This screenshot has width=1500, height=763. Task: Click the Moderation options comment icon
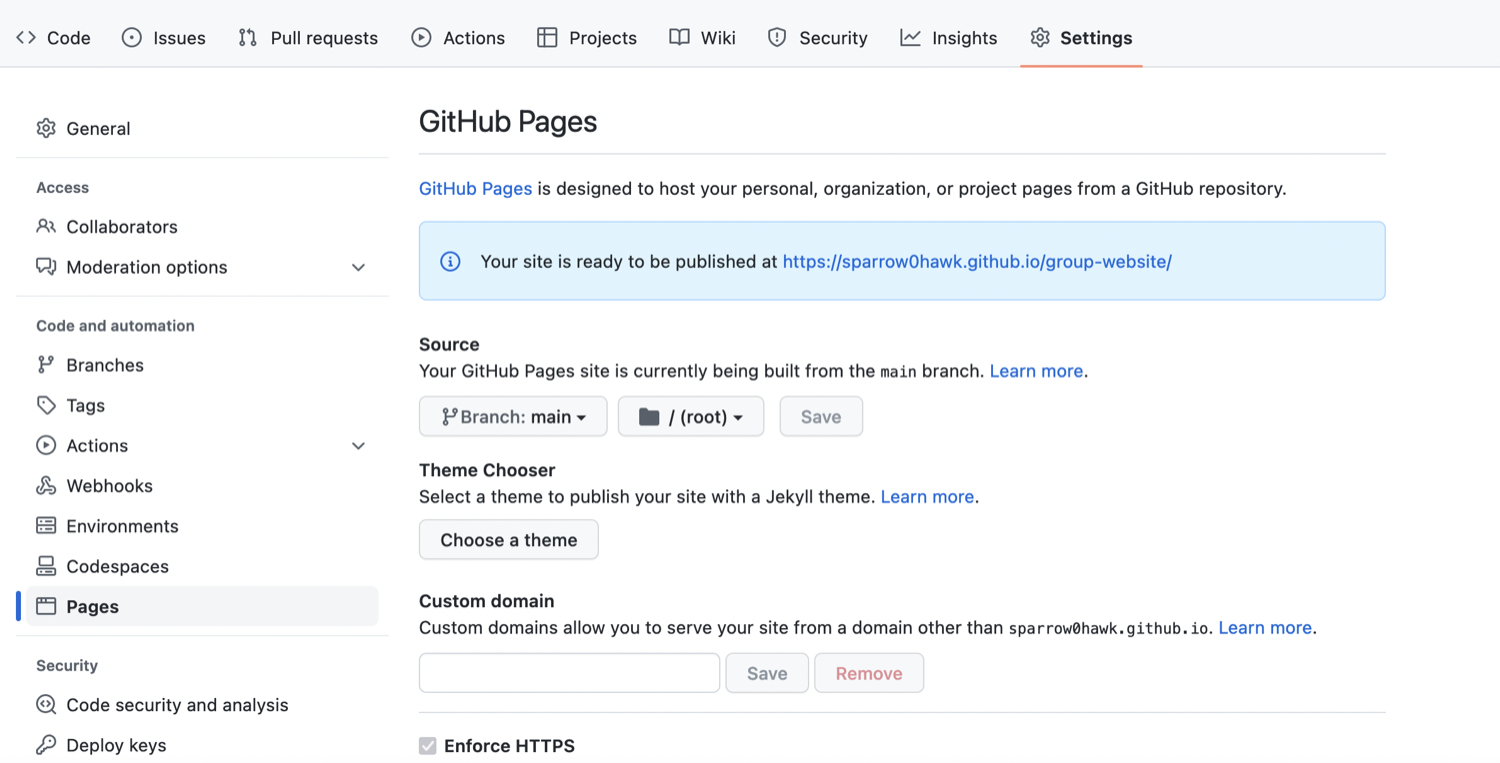click(x=46, y=267)
